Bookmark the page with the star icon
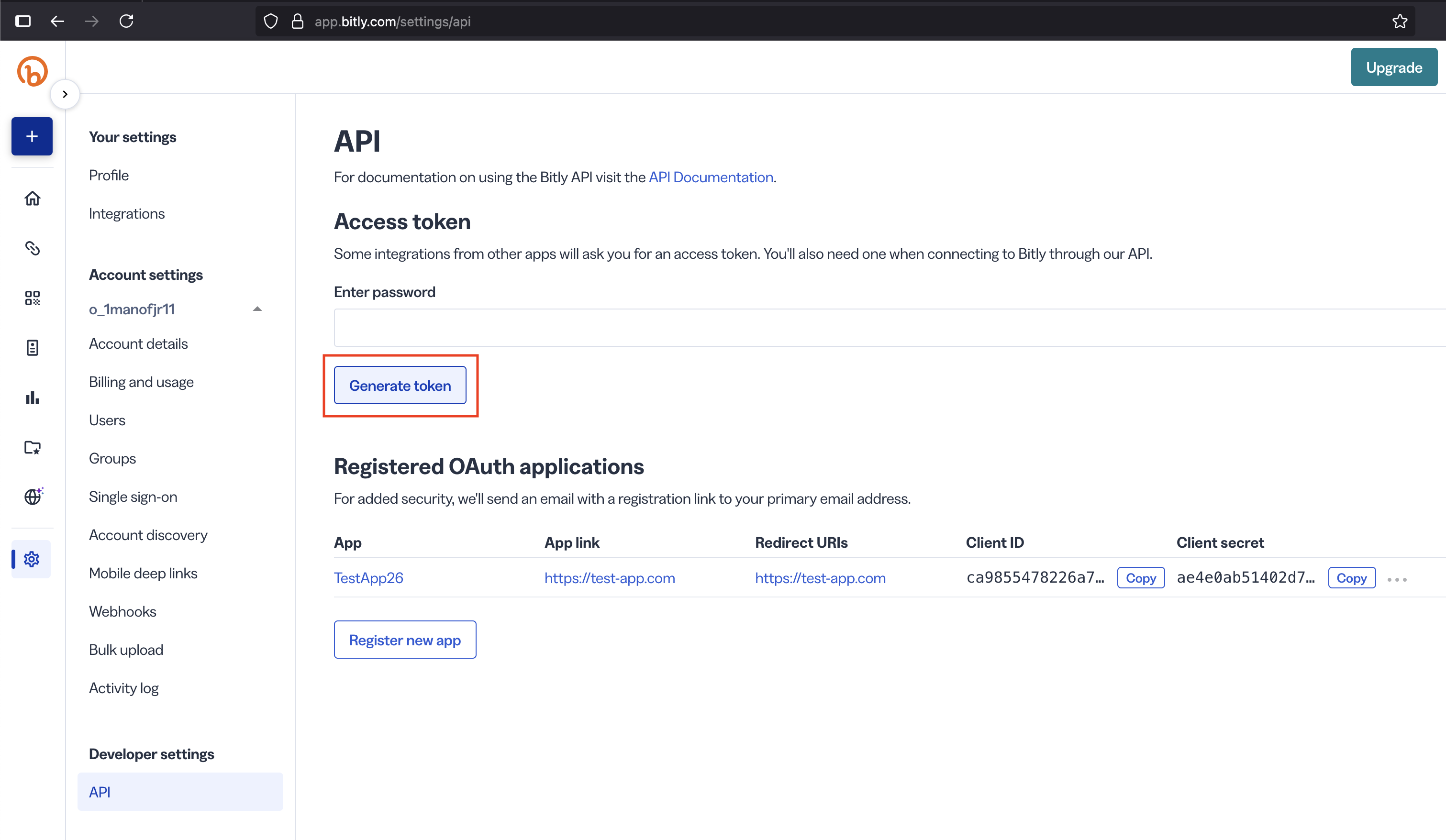This screenshot has width=1446, height=840. pyautogui.click(x=1400, y=21)
